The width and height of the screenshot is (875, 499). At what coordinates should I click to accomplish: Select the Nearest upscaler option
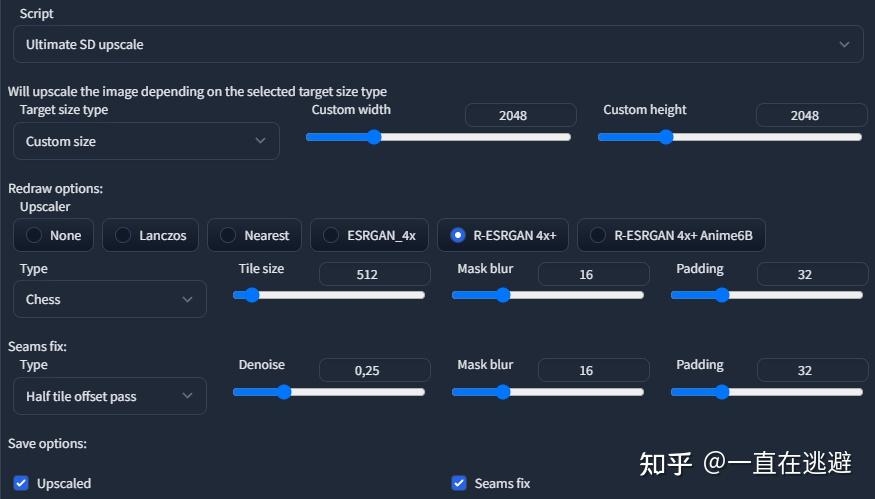[254, 235]
